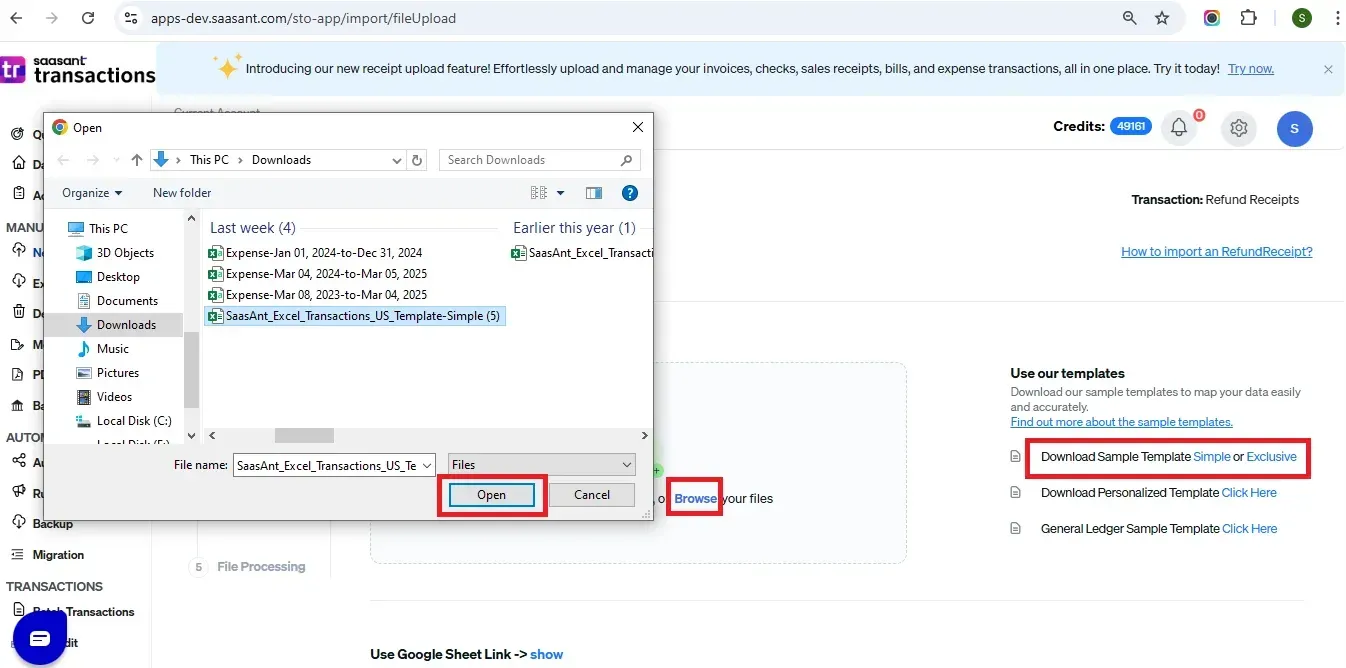Click the Open button in the dialog
The width and height of the screenshot is (1346, 668).
click(x=491, y=495)
